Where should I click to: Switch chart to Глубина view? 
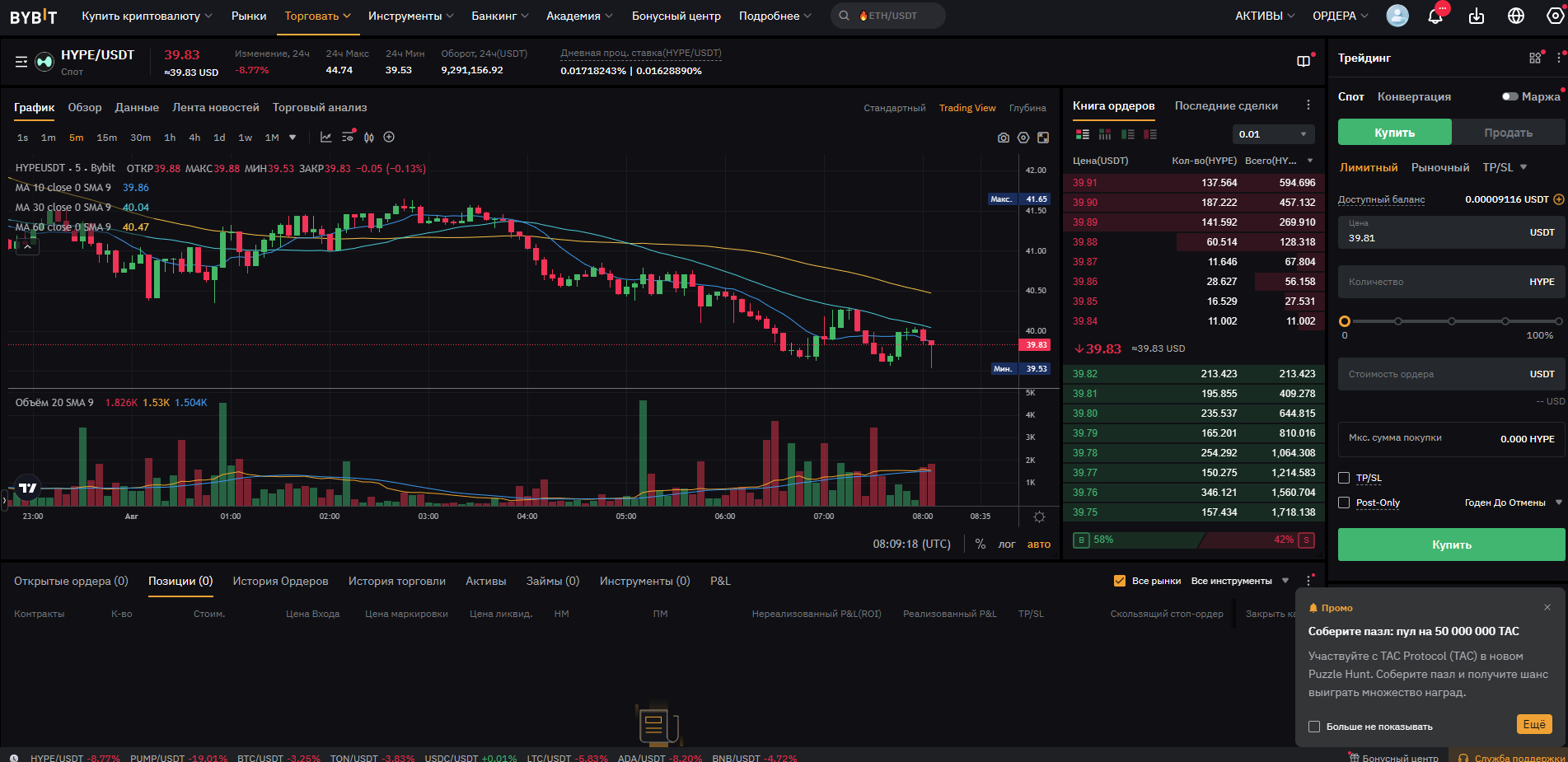(1027, 108)
